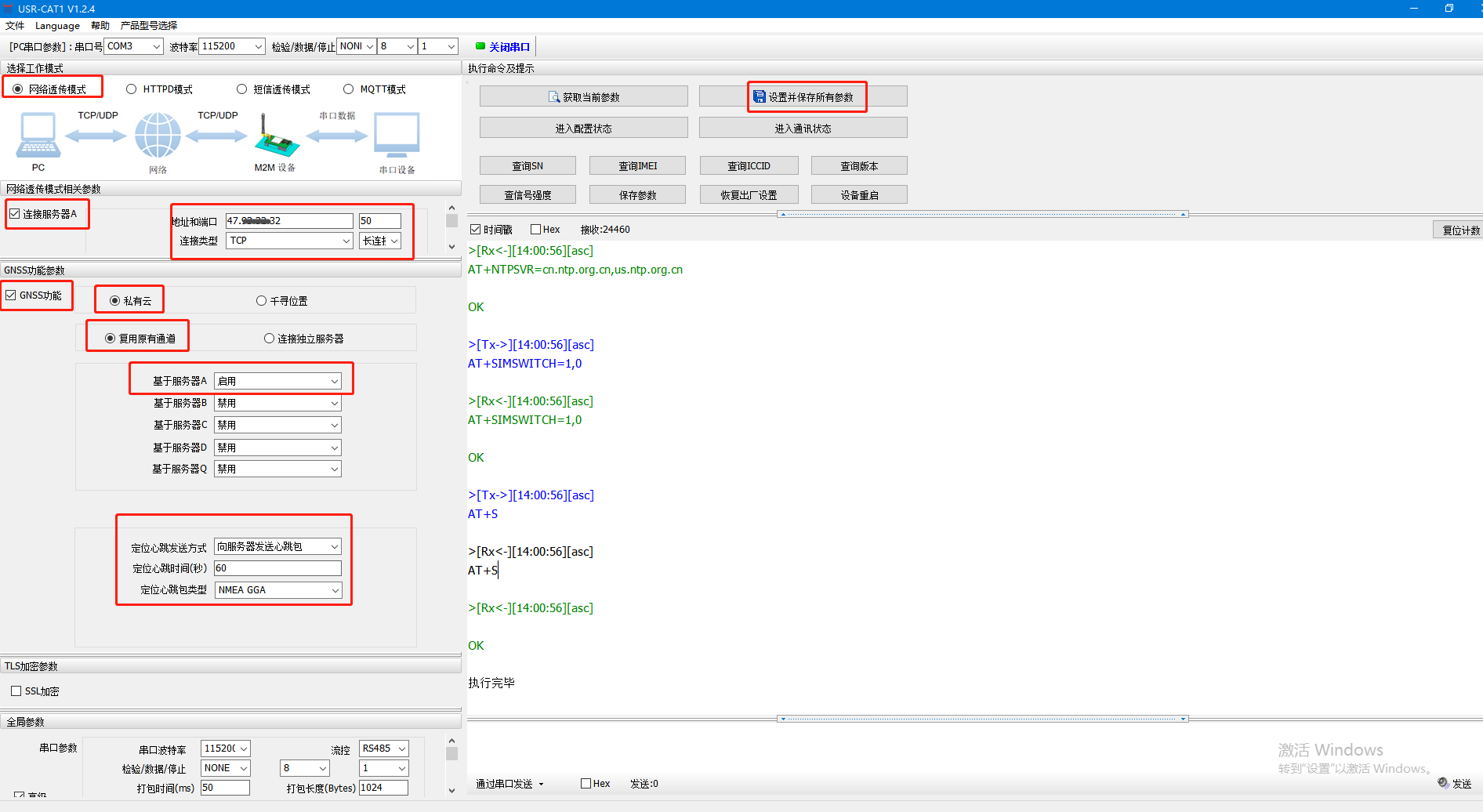1483x812 pixels.
Task: Enable the SSL加密 checkbox
Action: coord(16,691)
